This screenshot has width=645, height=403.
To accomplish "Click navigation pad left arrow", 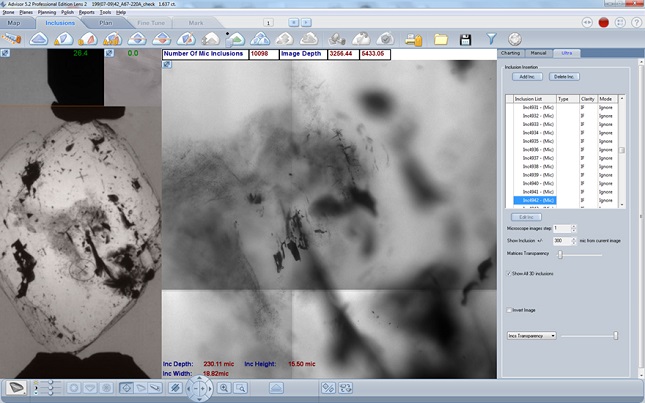I will point(190,388).
